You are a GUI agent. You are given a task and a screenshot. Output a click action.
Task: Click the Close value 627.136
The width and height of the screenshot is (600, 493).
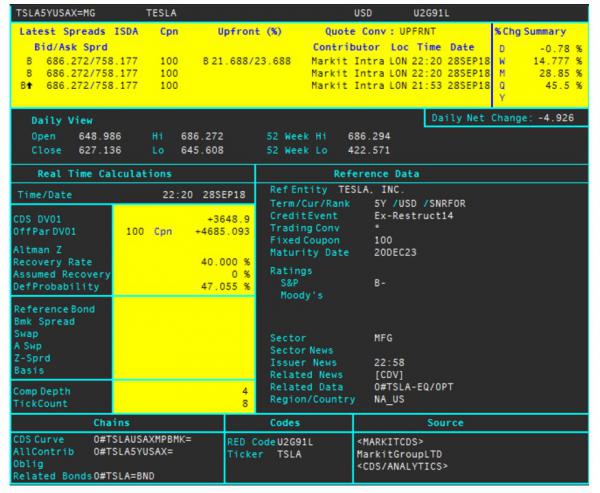coord(100,150)
